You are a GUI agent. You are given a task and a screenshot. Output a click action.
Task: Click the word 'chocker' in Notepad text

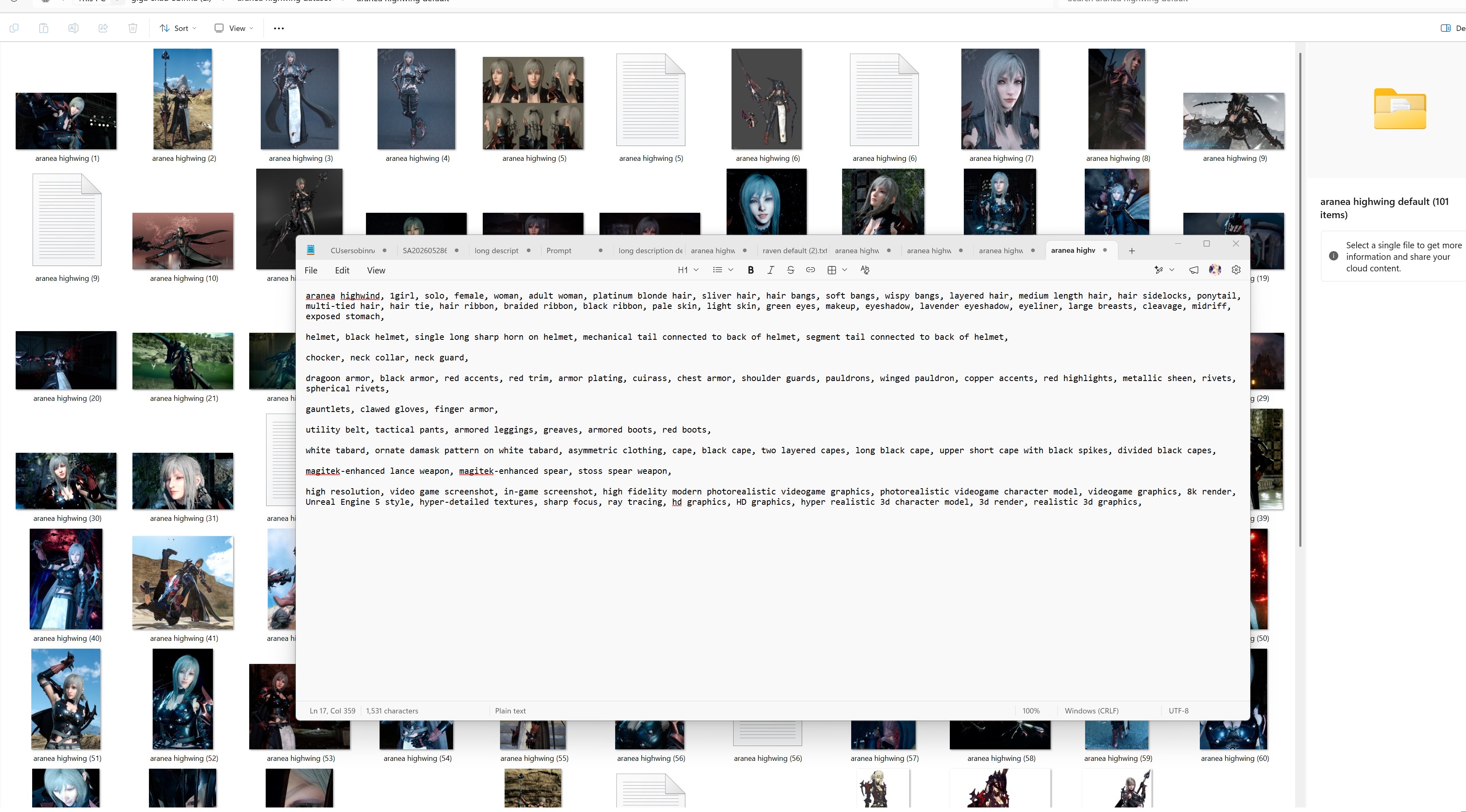point(323,358)
